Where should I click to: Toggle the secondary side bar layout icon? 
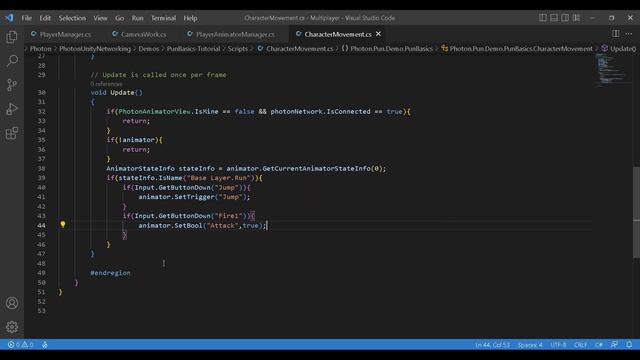[x=565, y=18]
